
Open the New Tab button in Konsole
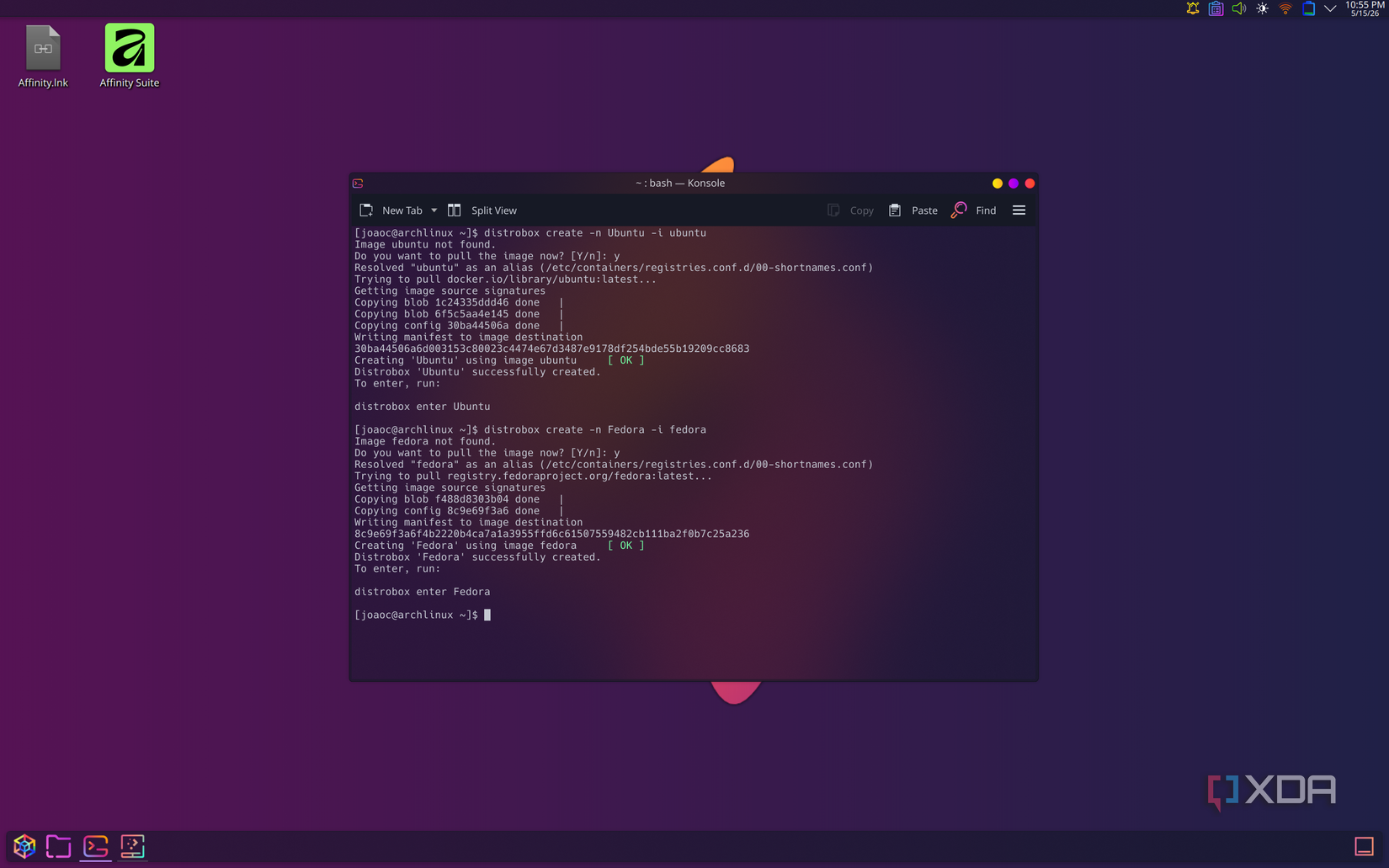click(391, 210)
